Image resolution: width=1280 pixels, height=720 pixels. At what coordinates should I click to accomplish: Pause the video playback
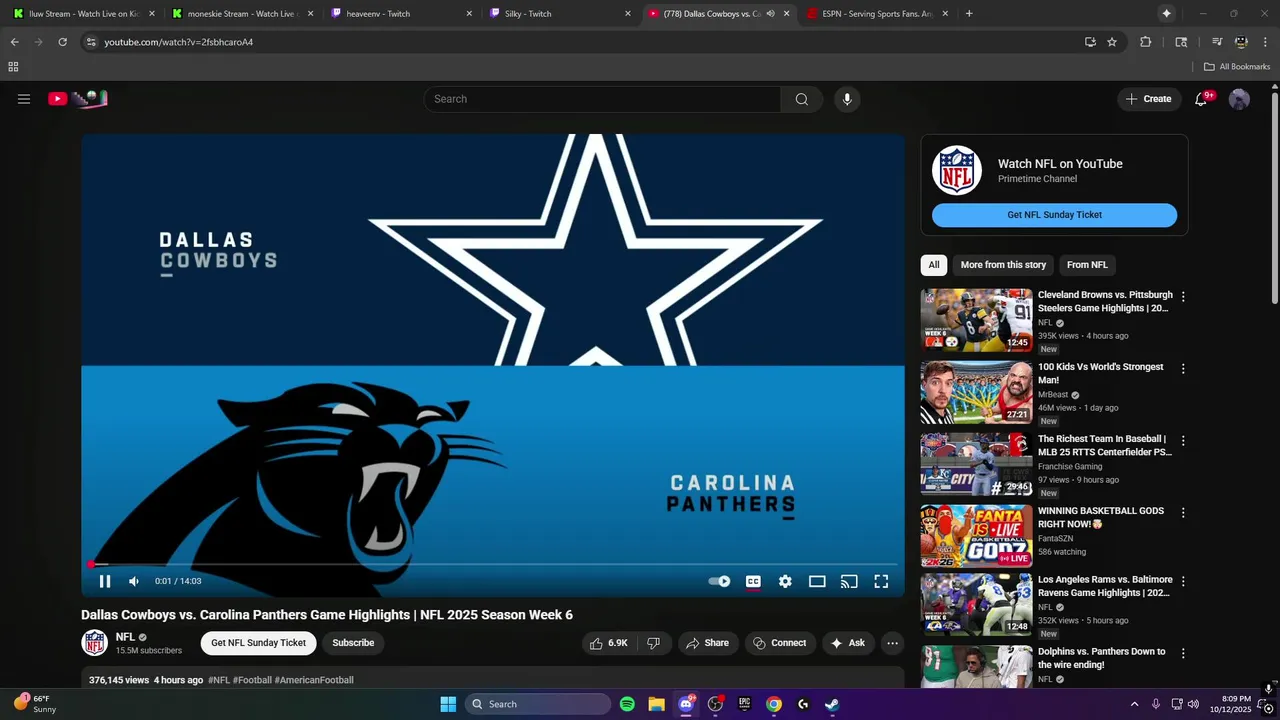click(105, 581)
